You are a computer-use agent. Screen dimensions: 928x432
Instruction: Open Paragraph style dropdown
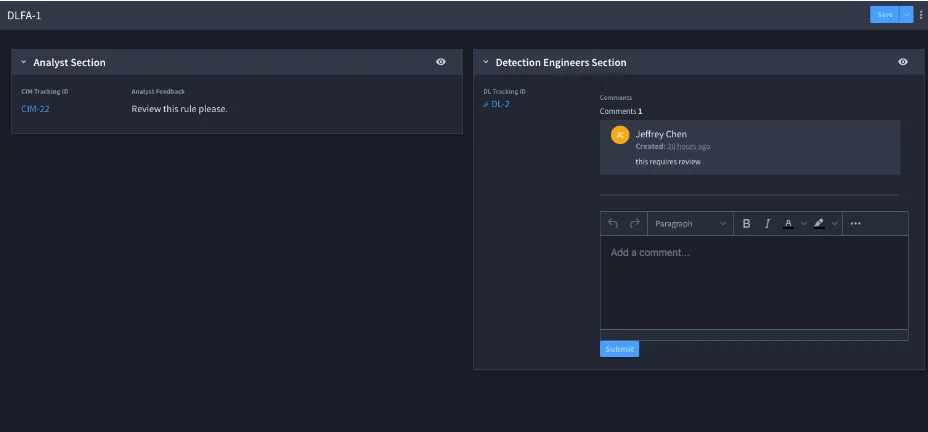coord(690,224)
